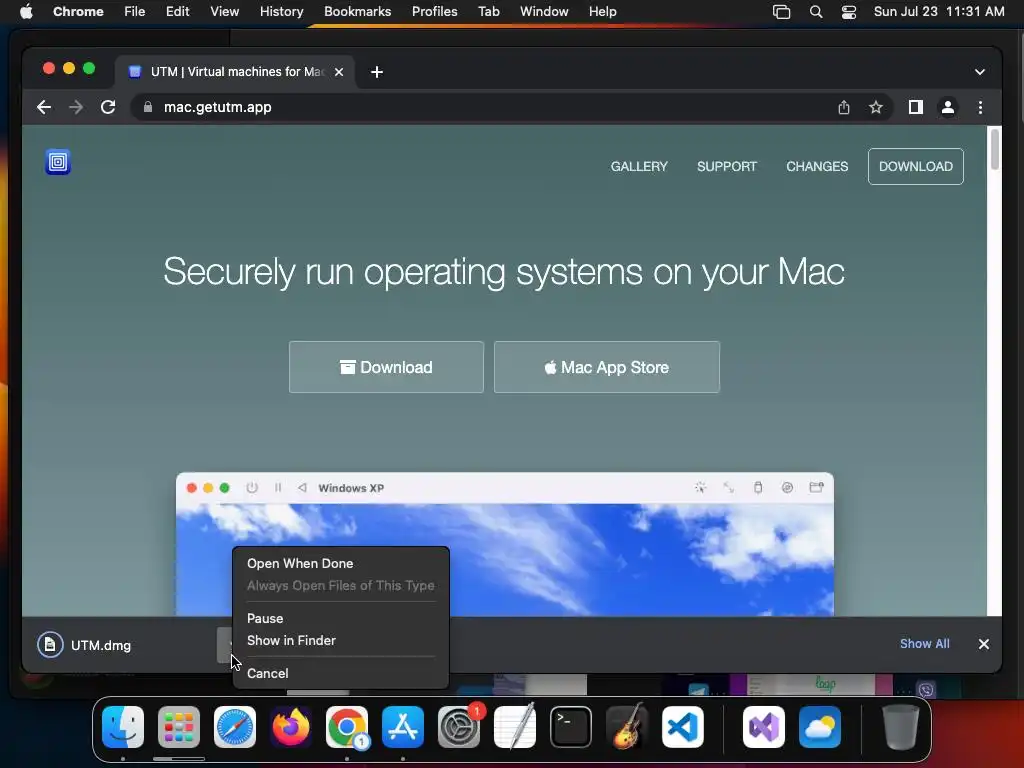Reload the current page
Screen dimensions: 1024x768
coord(108,107)
